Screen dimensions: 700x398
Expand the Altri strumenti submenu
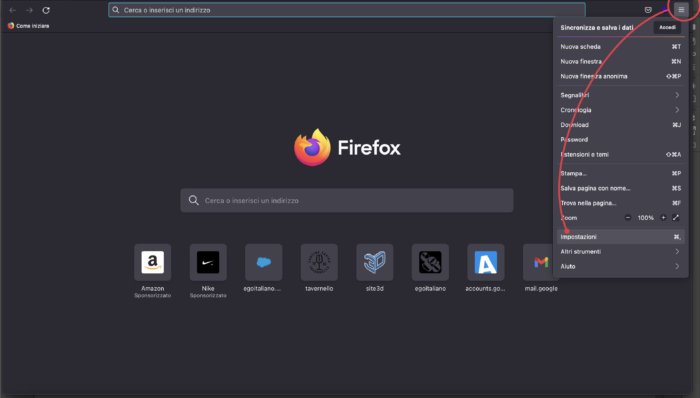(x=621, y=252)
